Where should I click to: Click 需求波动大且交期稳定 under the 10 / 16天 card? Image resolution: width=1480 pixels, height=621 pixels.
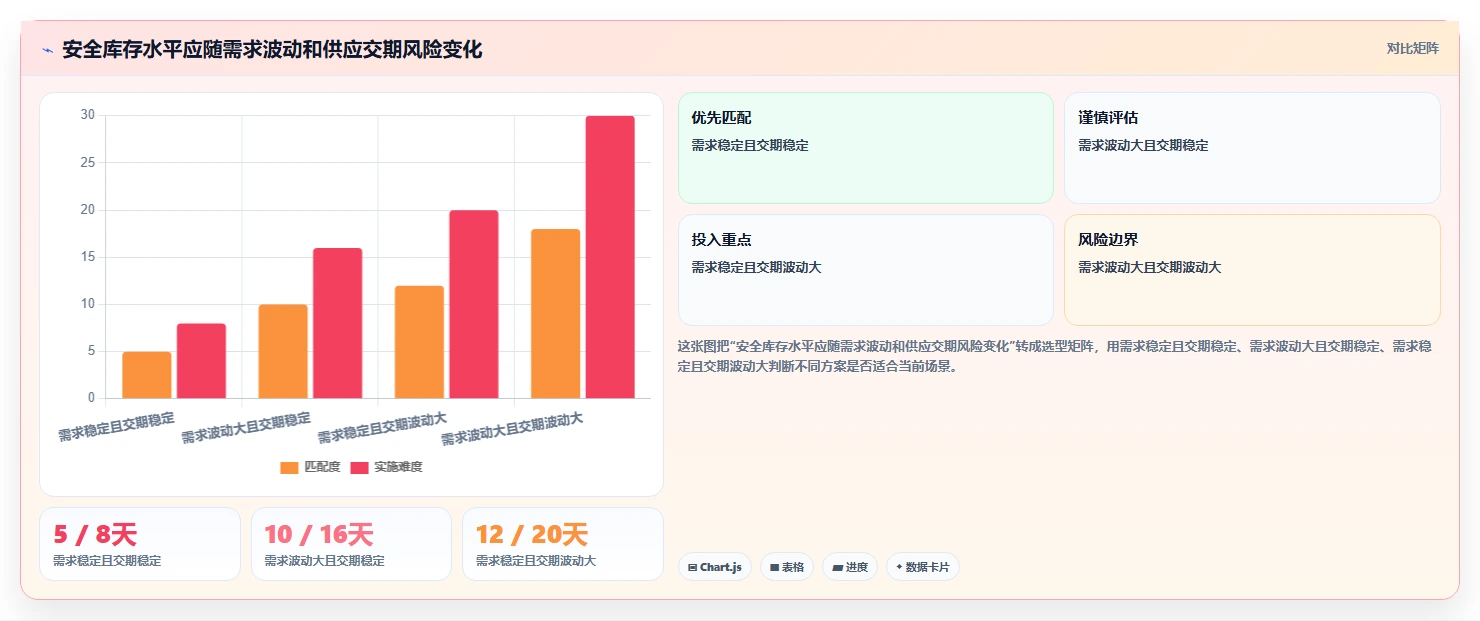pyautogui.click(x=324, y=561)
